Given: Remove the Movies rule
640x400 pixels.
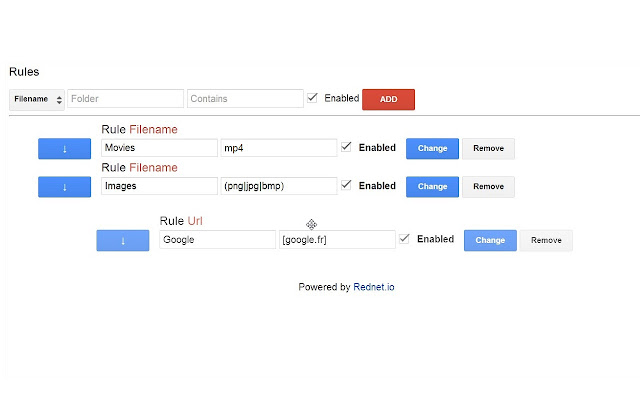Looking at the screenshot, I should tap(488, 148).
